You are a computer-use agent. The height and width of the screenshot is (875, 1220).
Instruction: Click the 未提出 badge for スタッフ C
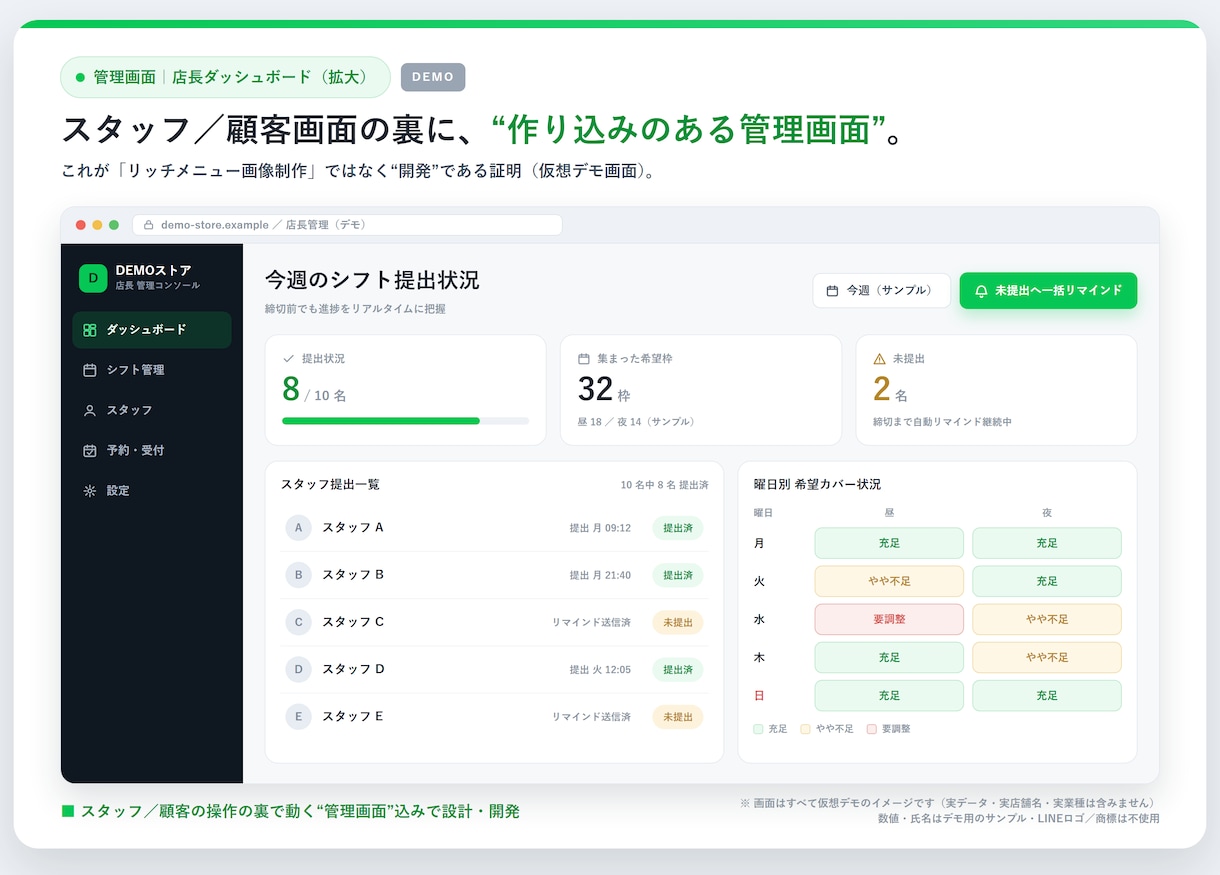point(678,622)
